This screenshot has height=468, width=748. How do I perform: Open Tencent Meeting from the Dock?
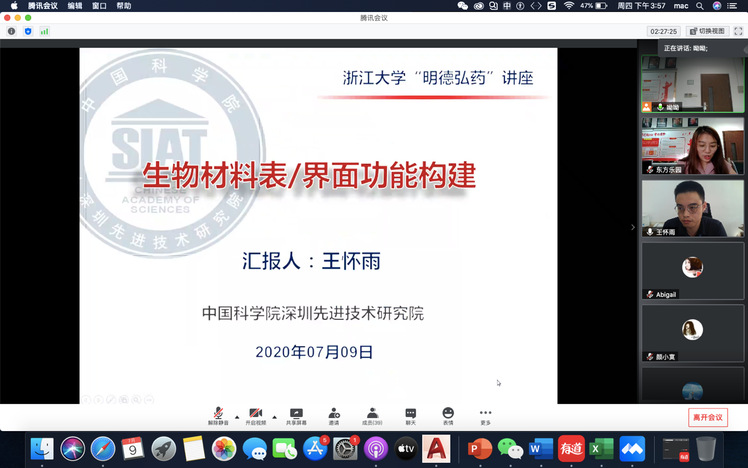[632, 448]
